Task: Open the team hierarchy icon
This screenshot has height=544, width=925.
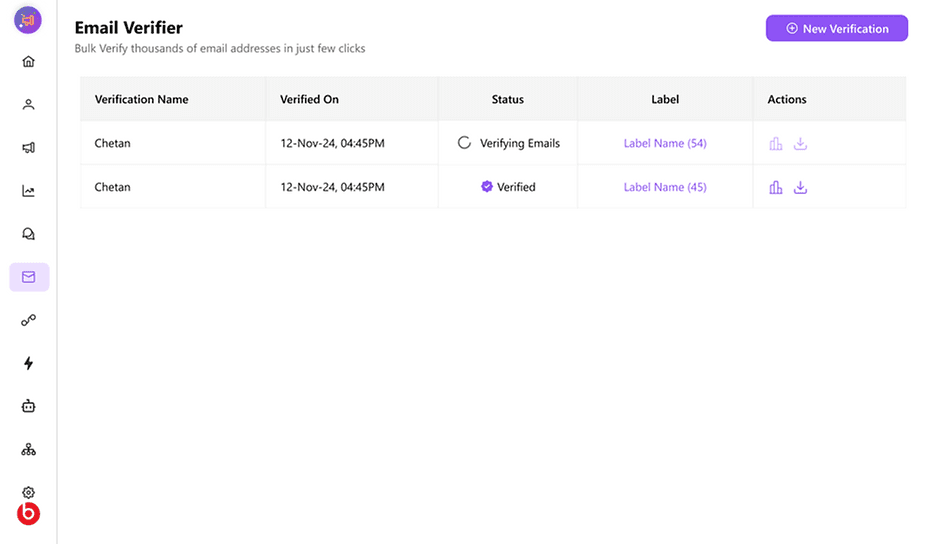Action: click(28, 450)
